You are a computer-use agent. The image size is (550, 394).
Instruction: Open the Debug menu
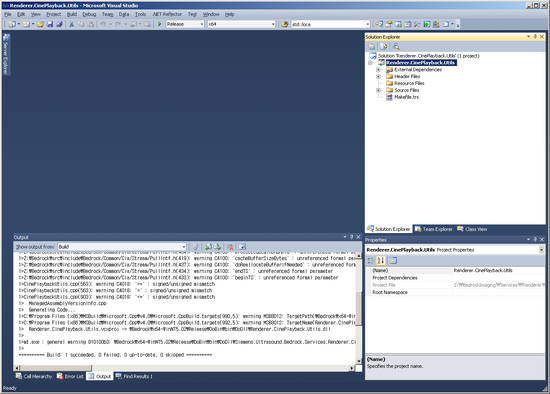89,14
